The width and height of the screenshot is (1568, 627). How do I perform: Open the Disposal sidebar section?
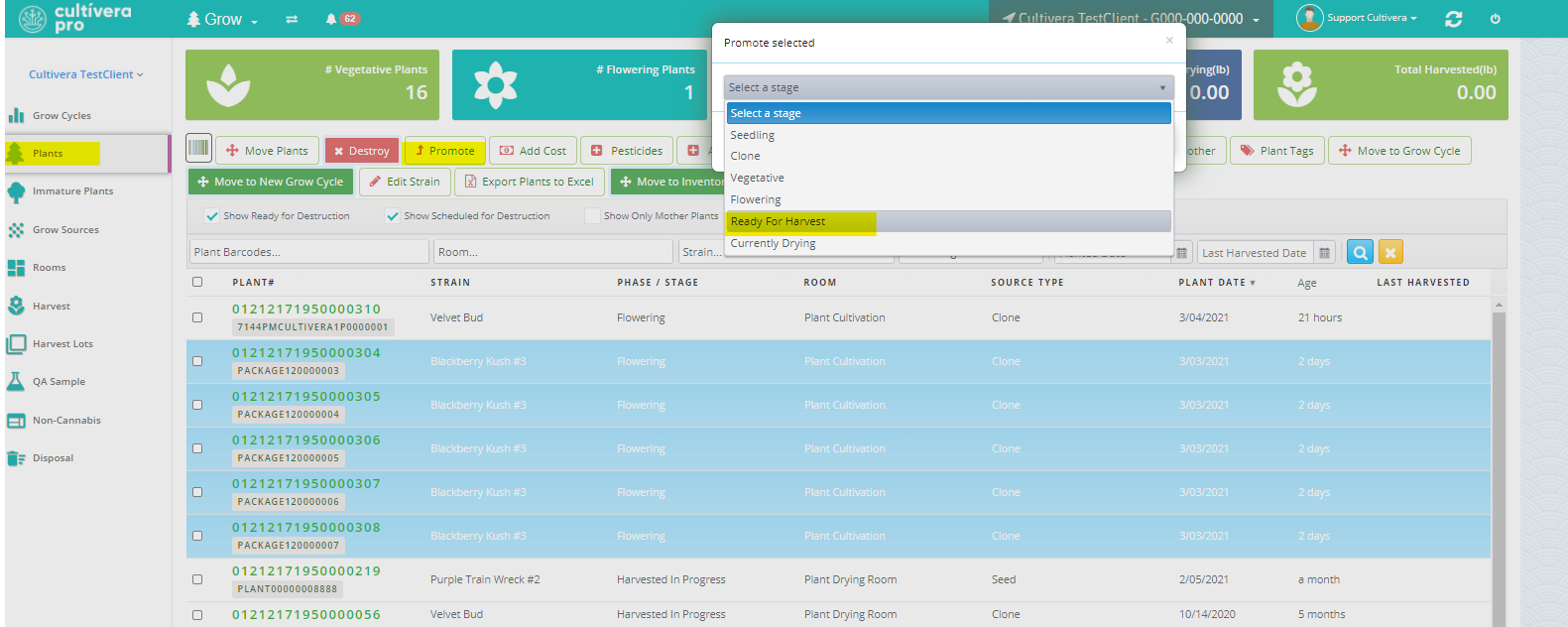tap(53, 458)
